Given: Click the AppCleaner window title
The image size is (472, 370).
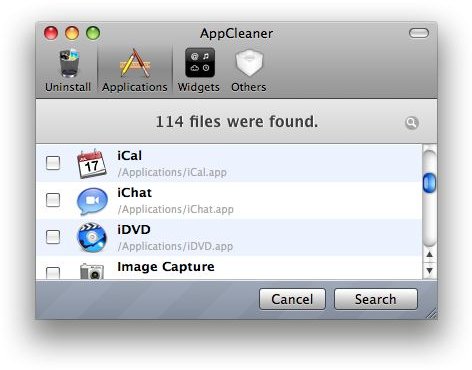Looking at the screenshot, I should coord(236,34).
